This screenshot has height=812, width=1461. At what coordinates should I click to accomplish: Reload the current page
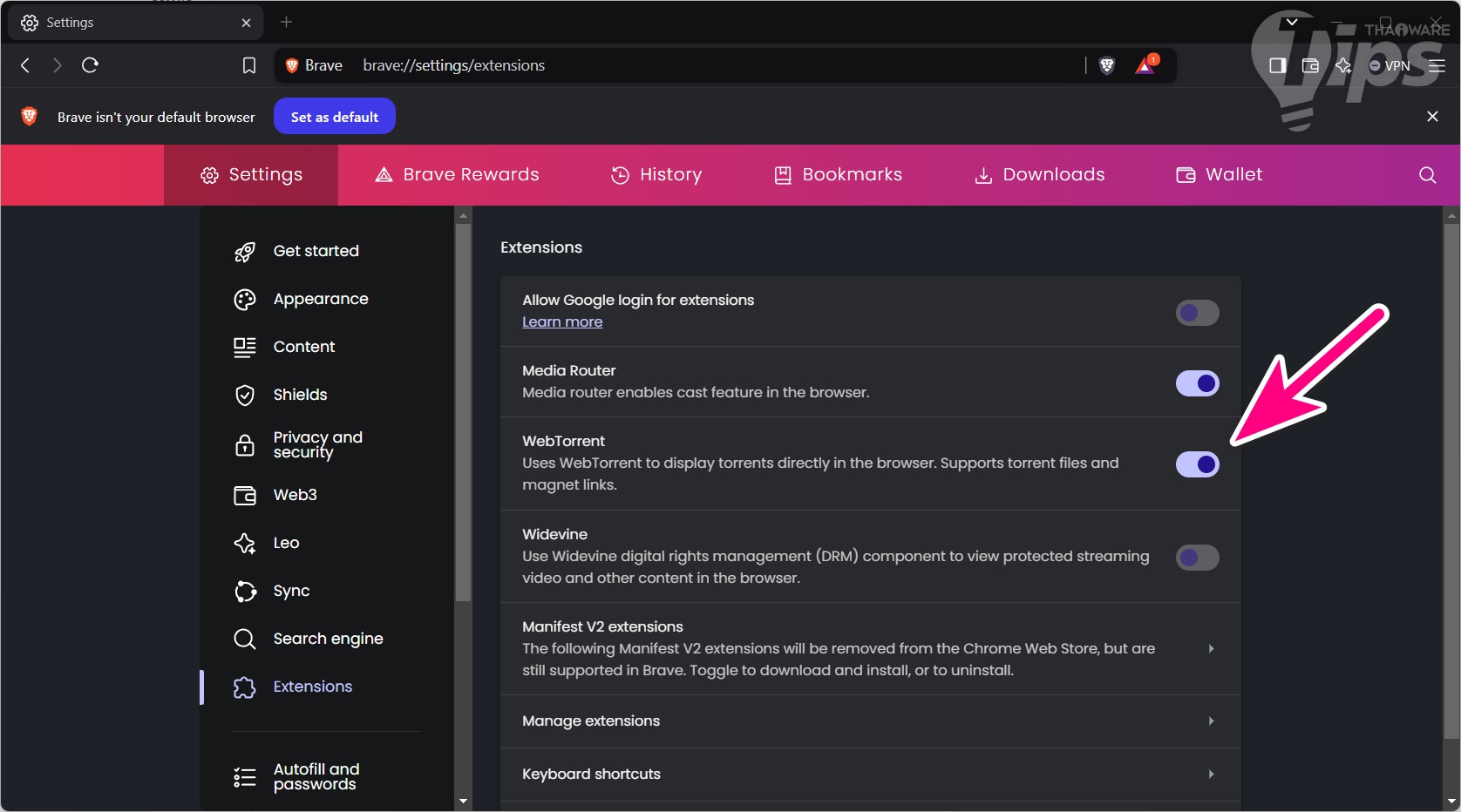pyautogui.click(x=90, y=65)
